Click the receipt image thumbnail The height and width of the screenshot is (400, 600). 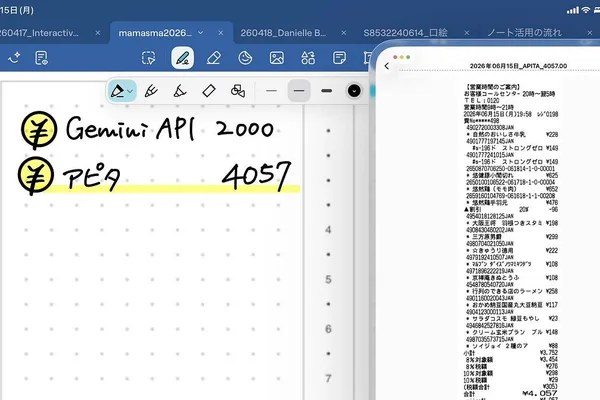[x=511, y=241]
